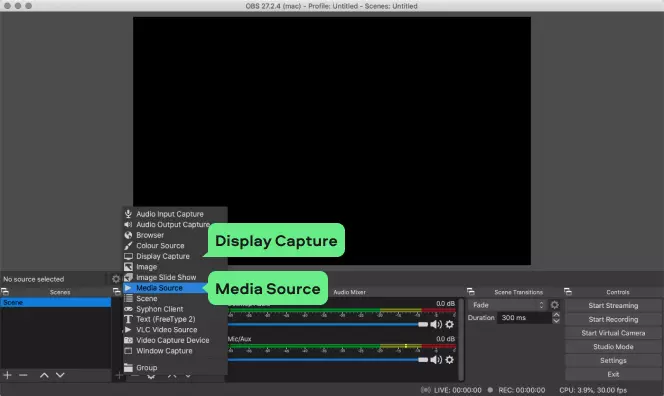Open Mic/Aux gear settings
The height and width of the screenshot is (396, 664).
point(450,360)
